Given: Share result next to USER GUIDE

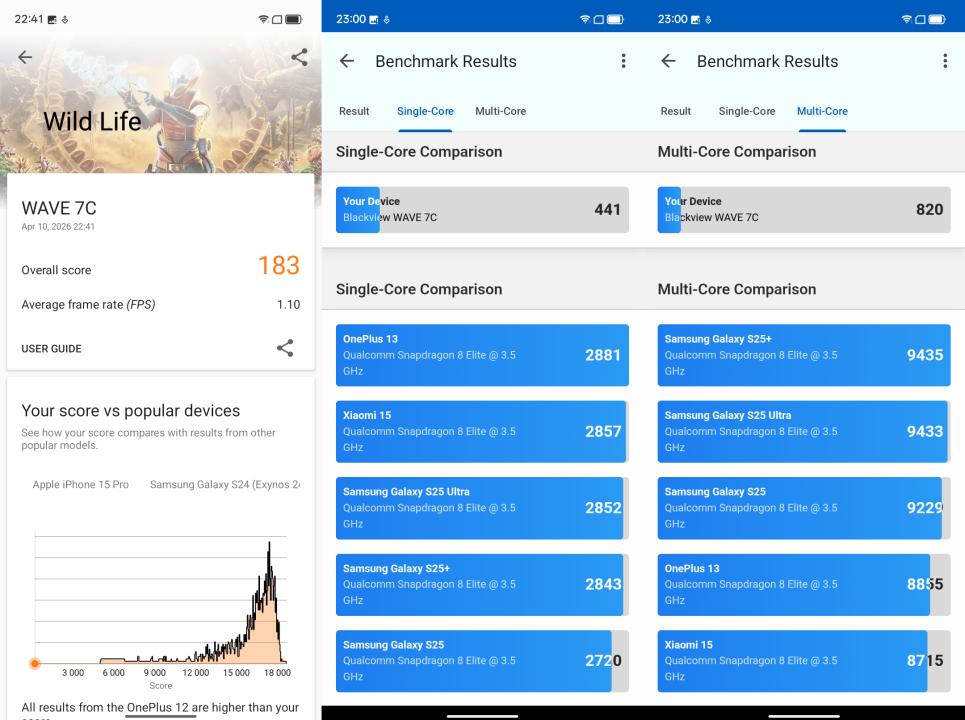Looking at the screenshot, I should pyautogui.click(x=285, y=348).
